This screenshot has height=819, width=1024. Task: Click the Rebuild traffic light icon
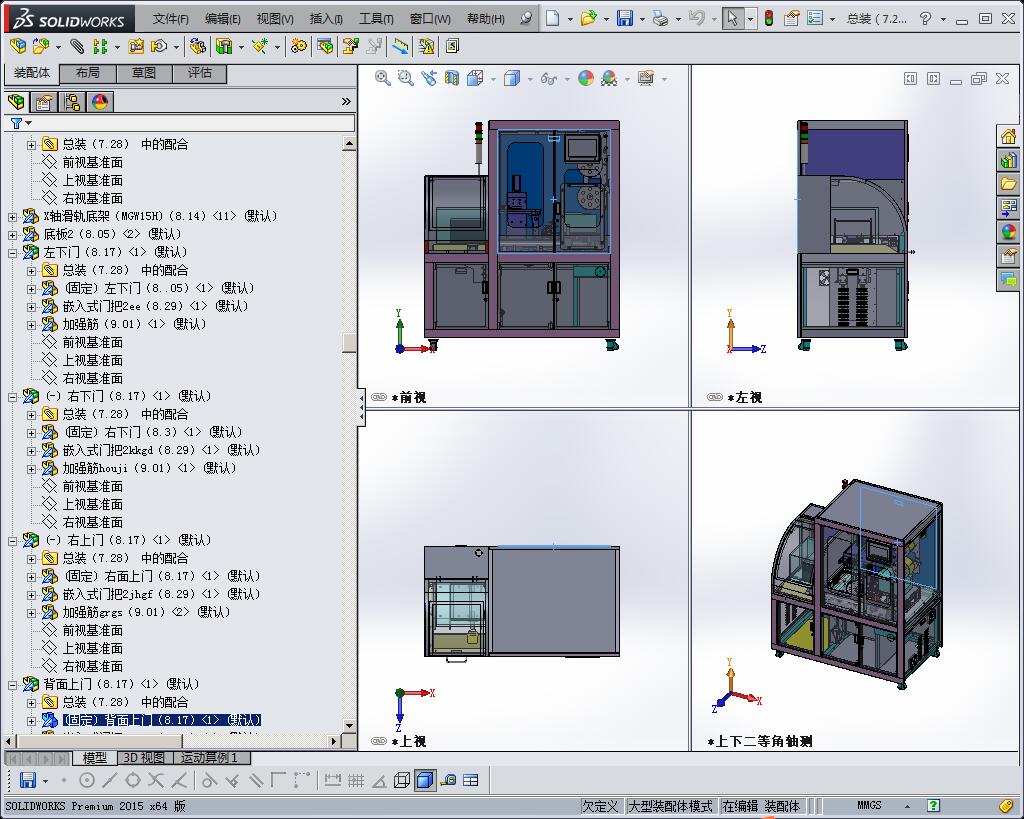[769, 18]
